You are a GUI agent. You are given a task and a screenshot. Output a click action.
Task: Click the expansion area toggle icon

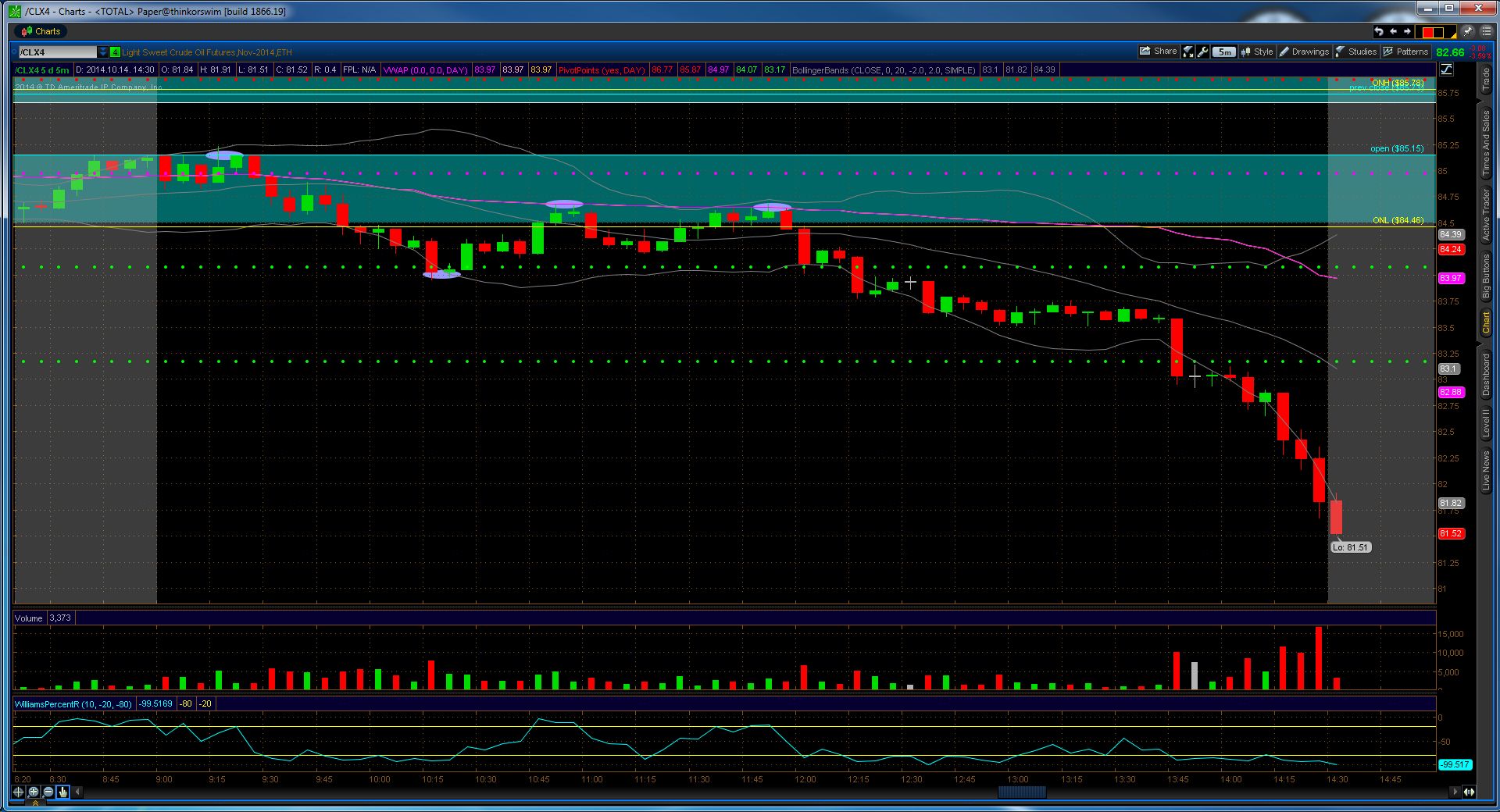coord(1469,792)
